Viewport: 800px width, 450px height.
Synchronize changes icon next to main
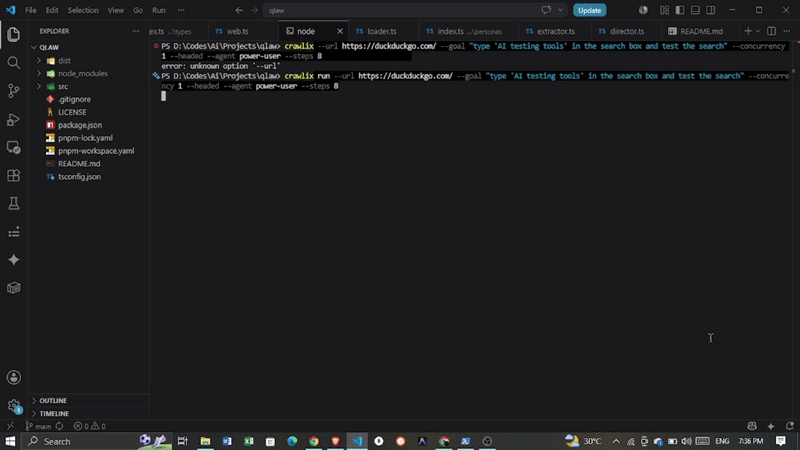(x=60, y=426)
